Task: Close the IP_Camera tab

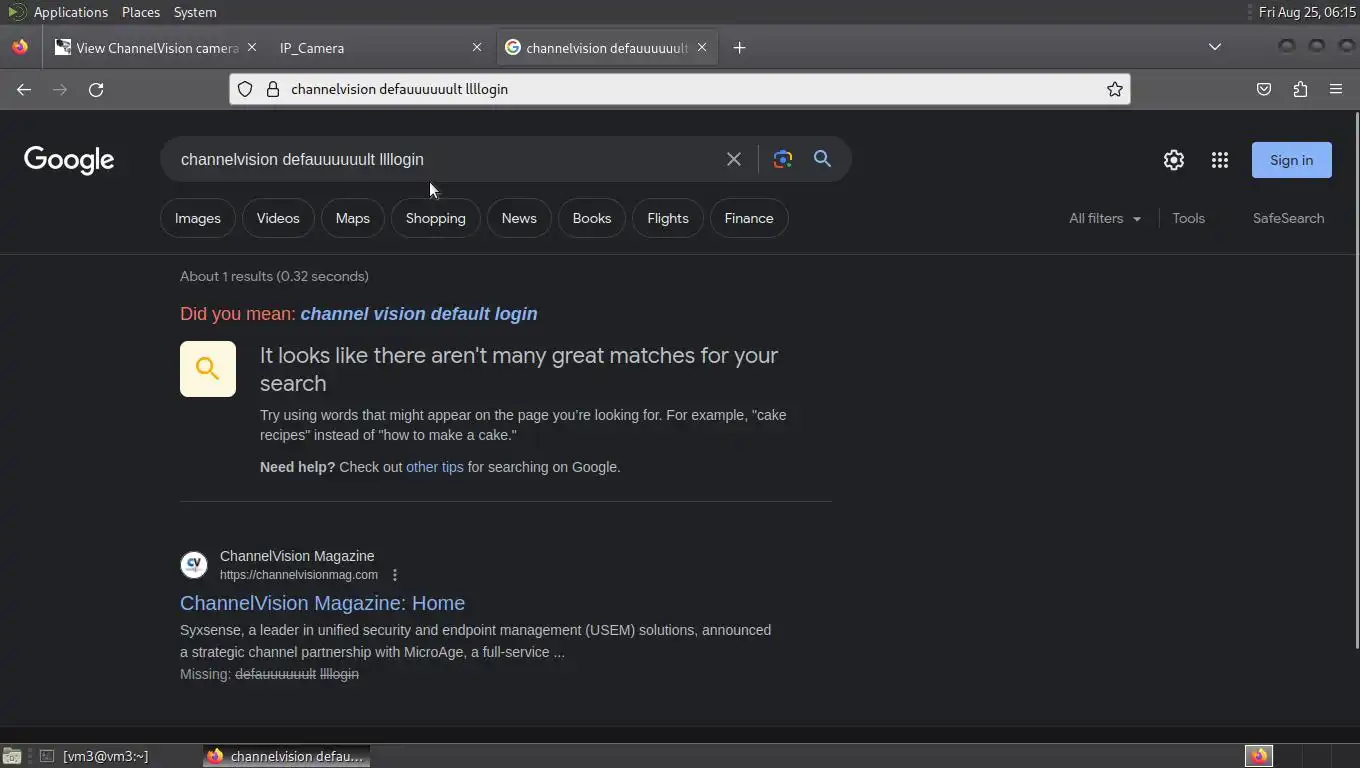Action: pos(477,47)
